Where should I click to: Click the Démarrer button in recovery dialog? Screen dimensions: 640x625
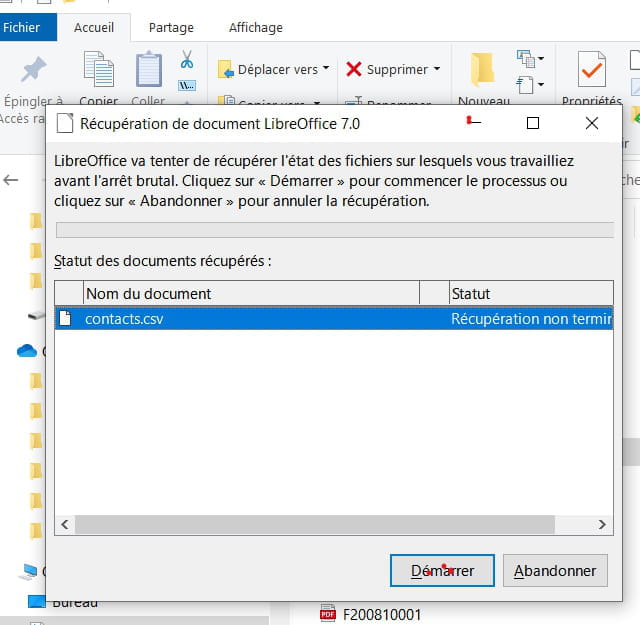442,570
